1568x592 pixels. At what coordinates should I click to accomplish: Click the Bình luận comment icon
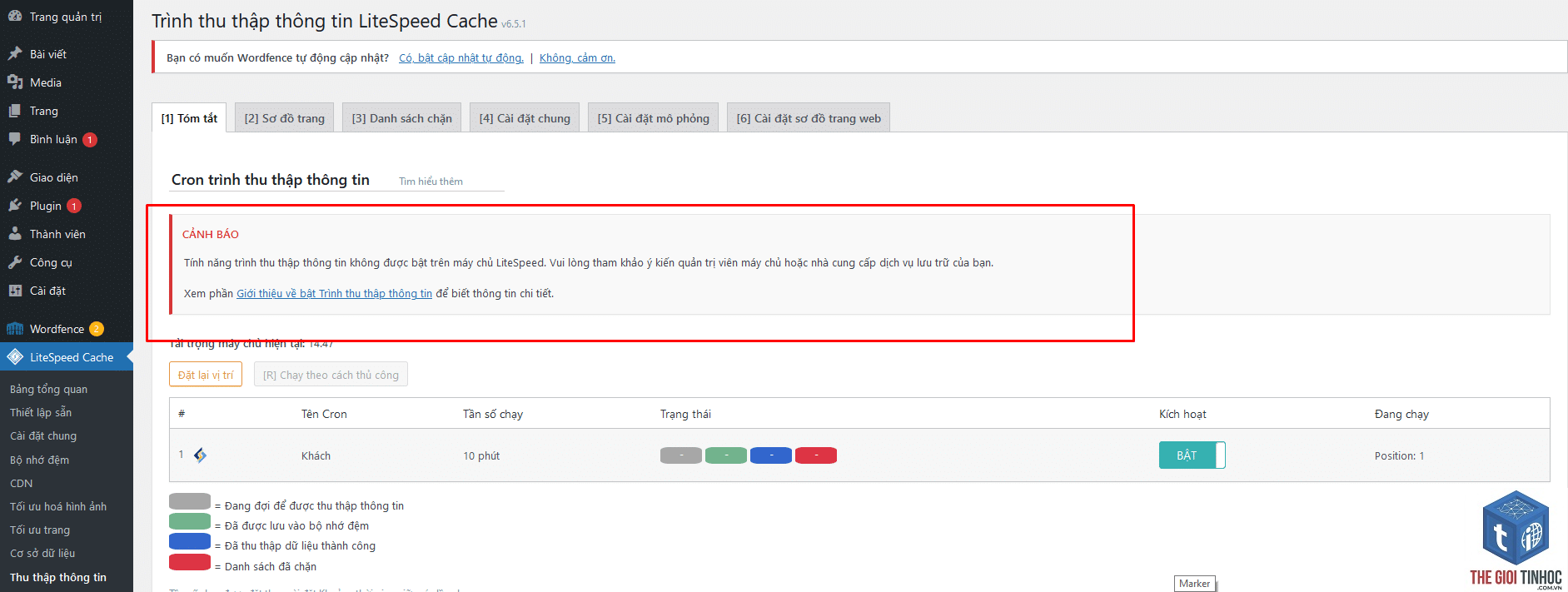click(x=15, y=138)
